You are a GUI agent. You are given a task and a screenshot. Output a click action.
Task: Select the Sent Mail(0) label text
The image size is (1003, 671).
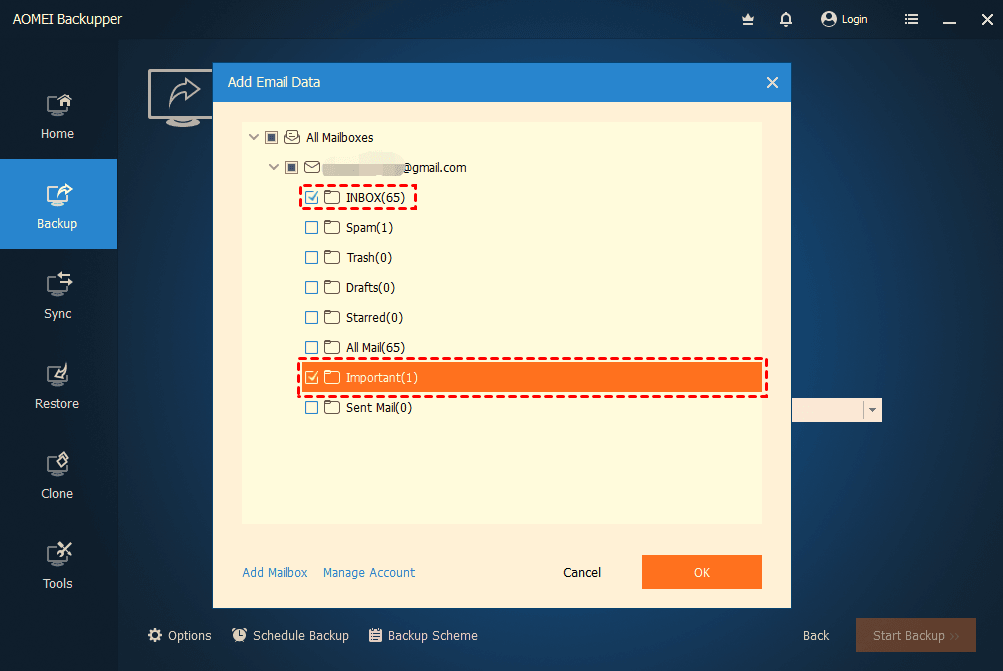[x=379, y=408]
